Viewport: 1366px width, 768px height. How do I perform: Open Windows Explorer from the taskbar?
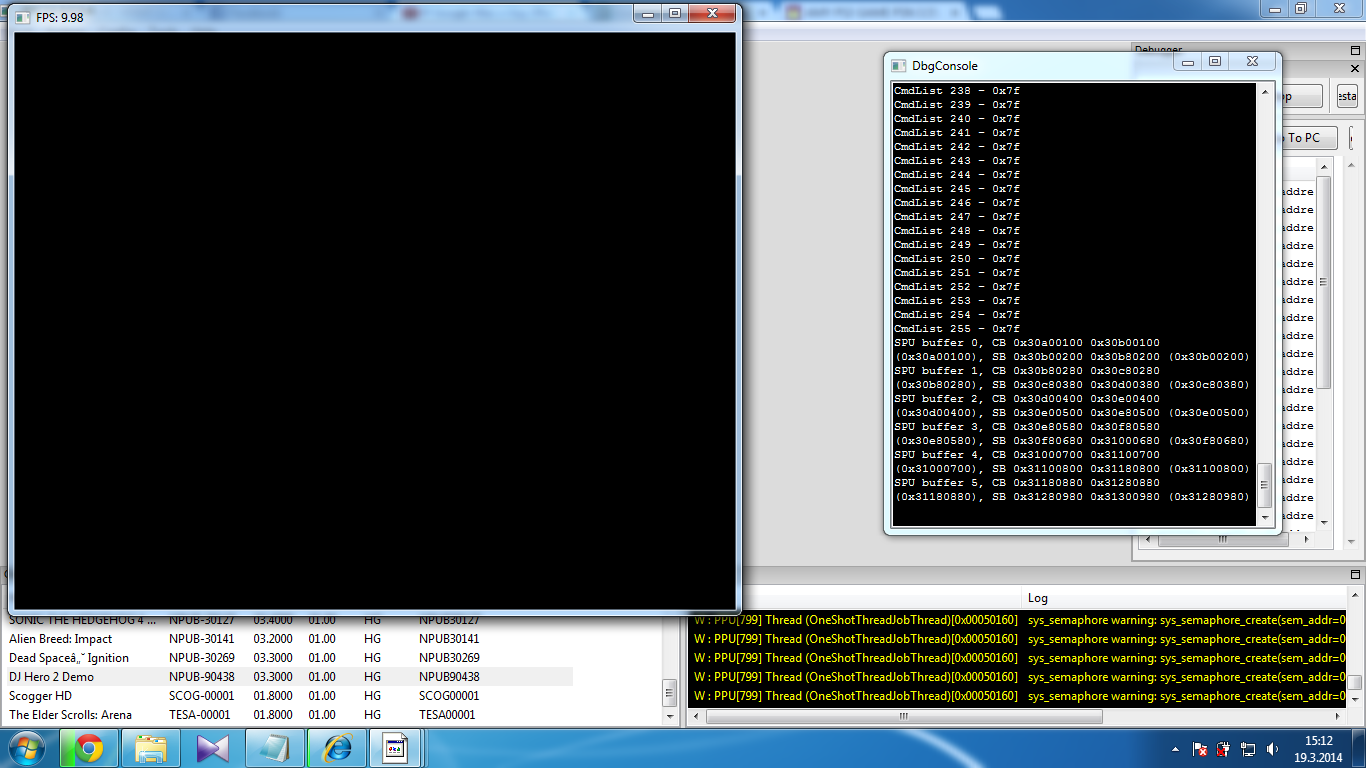(x=151, y=748)
